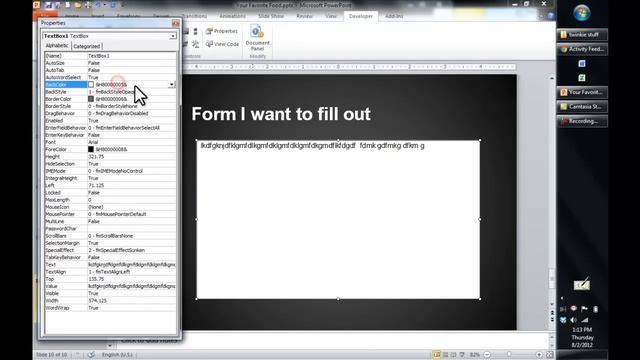Open the View ribbon tab

pos(331,16)
